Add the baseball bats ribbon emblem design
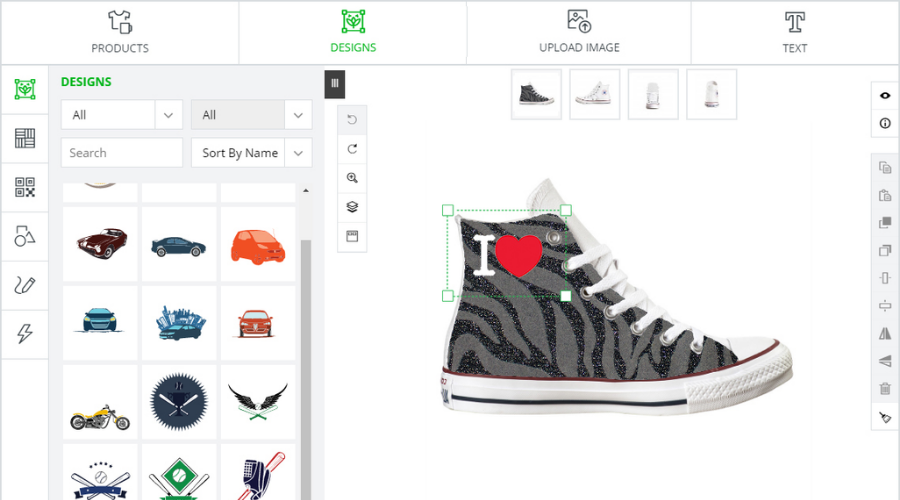The width and height of the screenshot is (900, 500). point(100,472)
